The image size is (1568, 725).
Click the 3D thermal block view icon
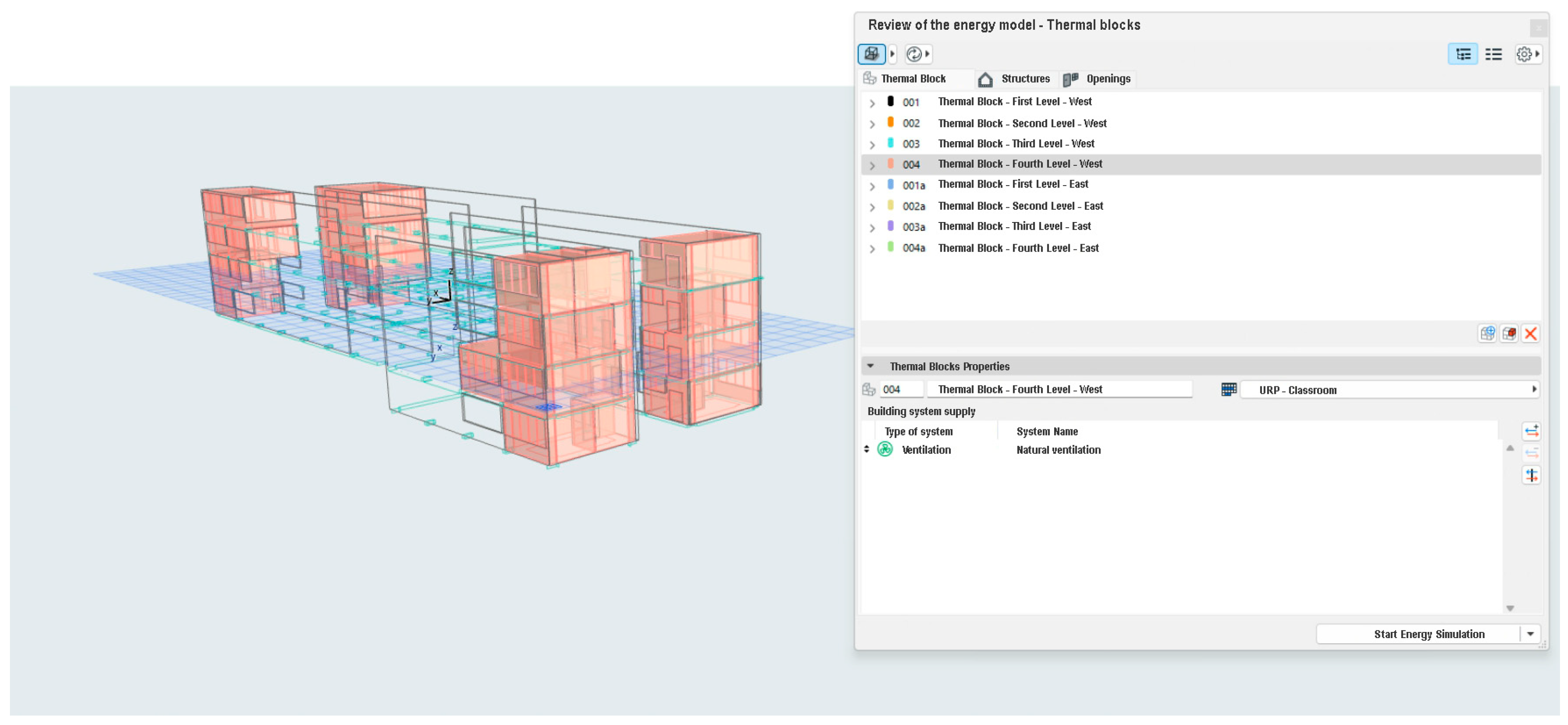pyautogui.click(x=871, y=54)
